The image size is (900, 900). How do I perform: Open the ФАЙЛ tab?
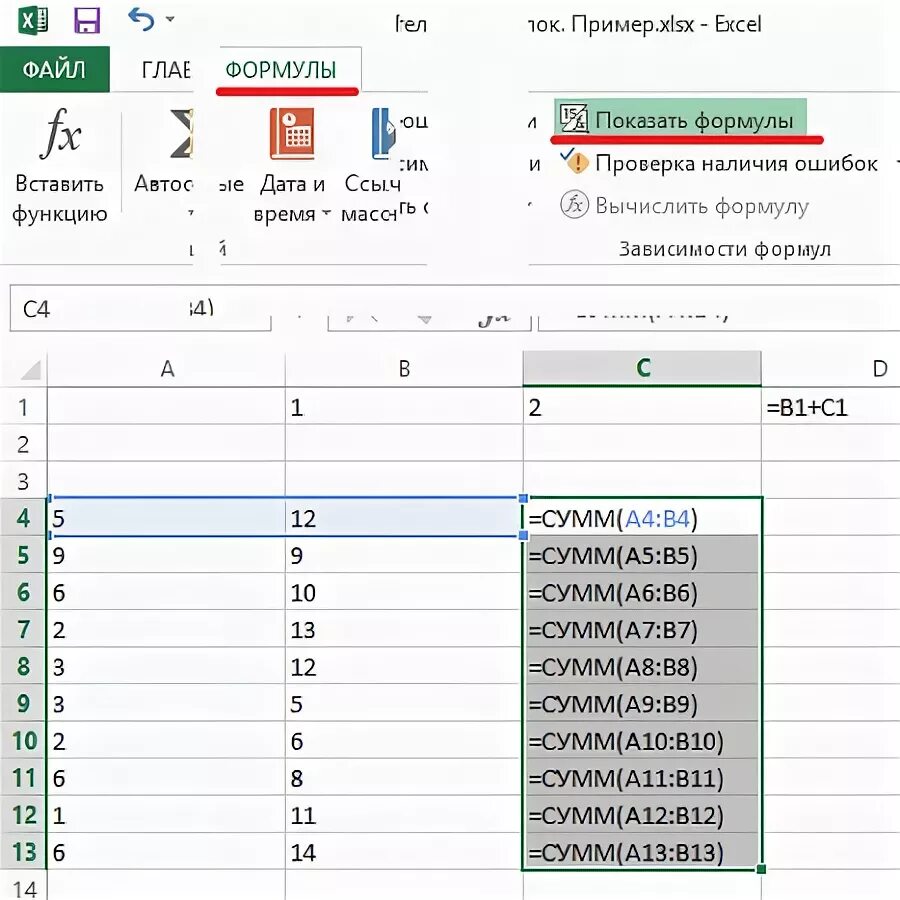click(55, 69)
